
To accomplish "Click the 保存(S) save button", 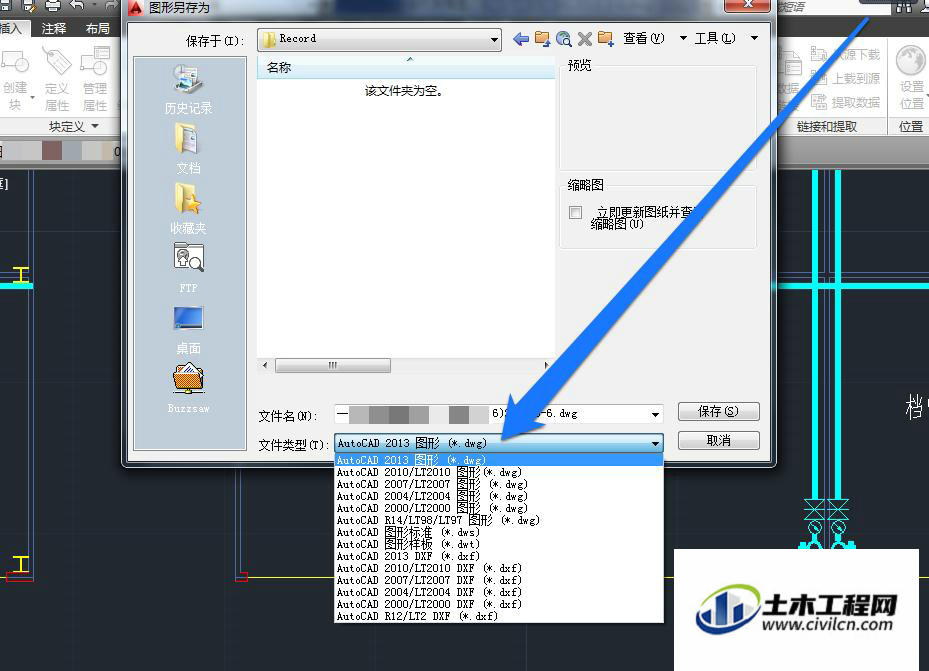I will tap(718, 411).
